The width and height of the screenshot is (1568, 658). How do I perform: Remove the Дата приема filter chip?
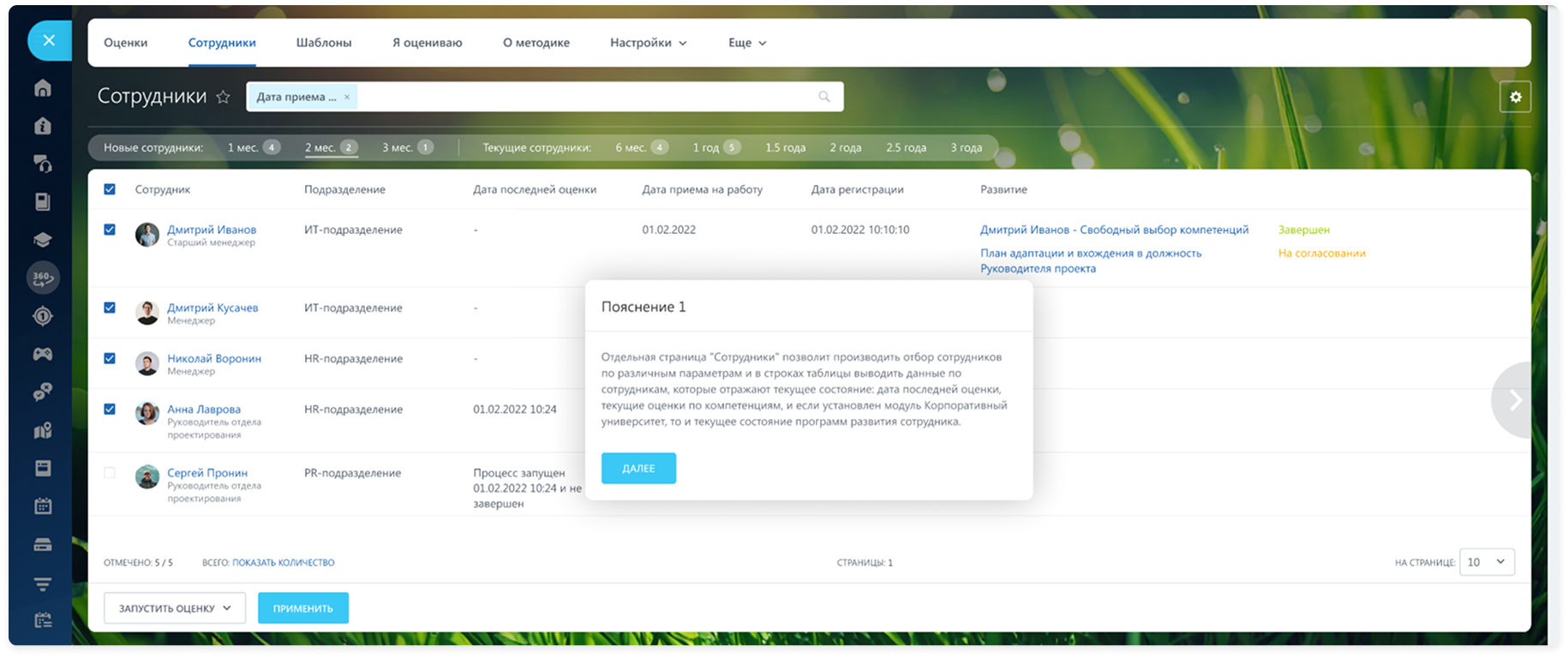coord(347,97)
